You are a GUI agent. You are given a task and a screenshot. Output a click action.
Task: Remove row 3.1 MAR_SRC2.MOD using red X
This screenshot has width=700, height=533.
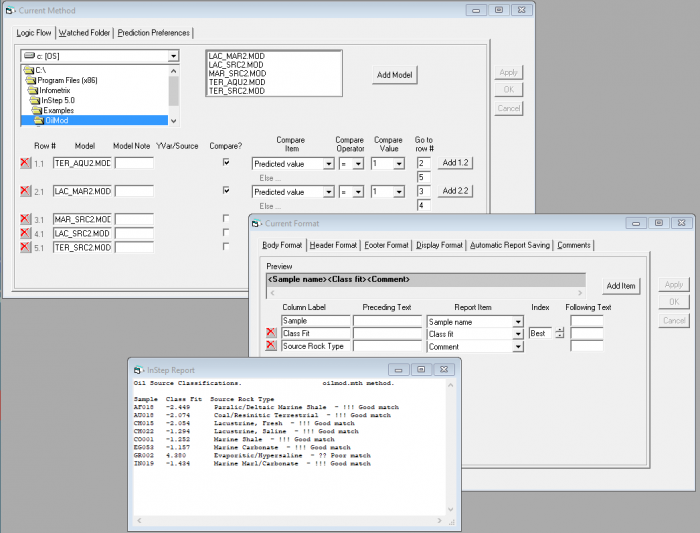pyautogui.click(x=25, y=219)
